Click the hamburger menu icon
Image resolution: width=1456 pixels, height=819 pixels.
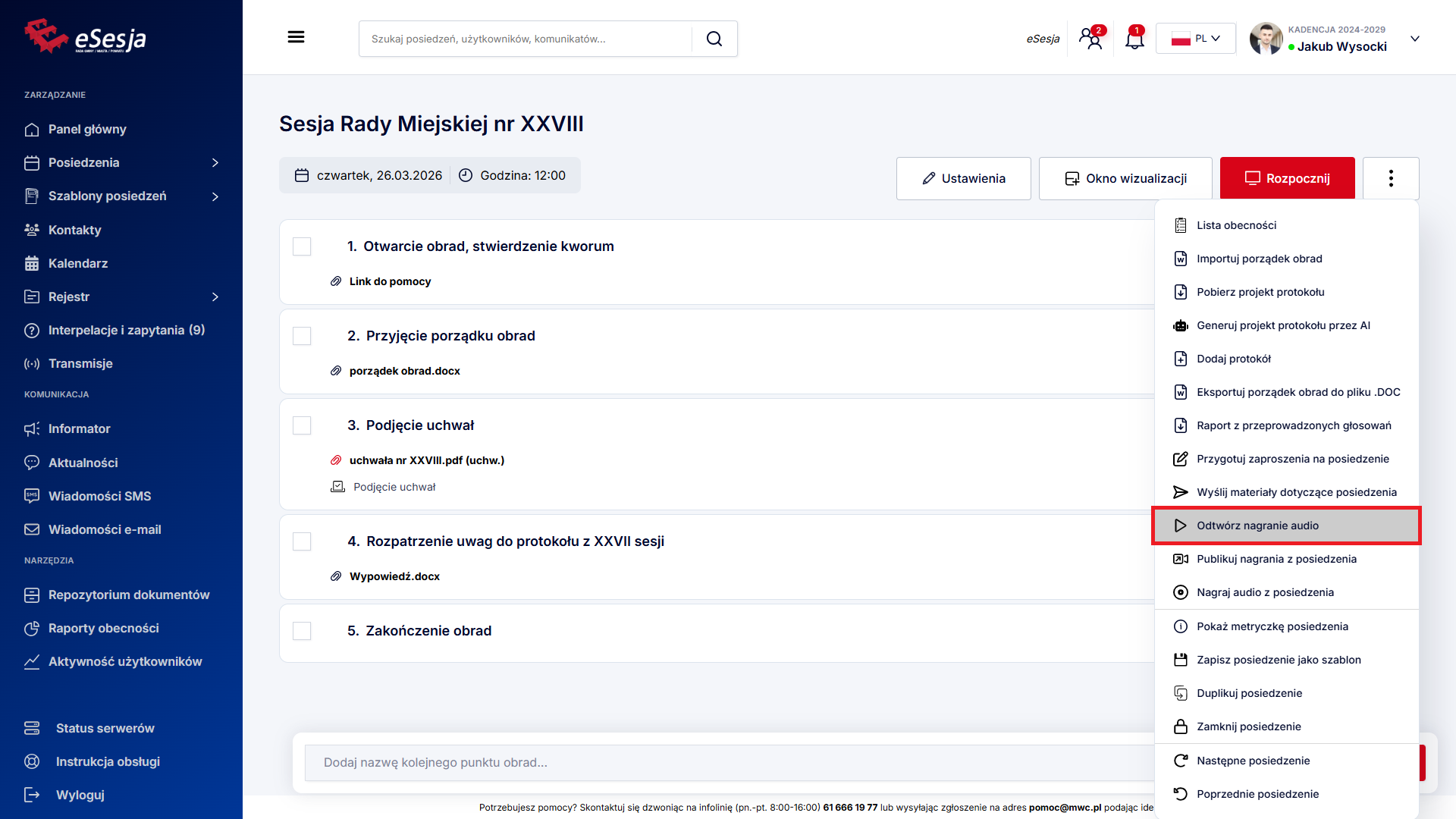[296, 37]
